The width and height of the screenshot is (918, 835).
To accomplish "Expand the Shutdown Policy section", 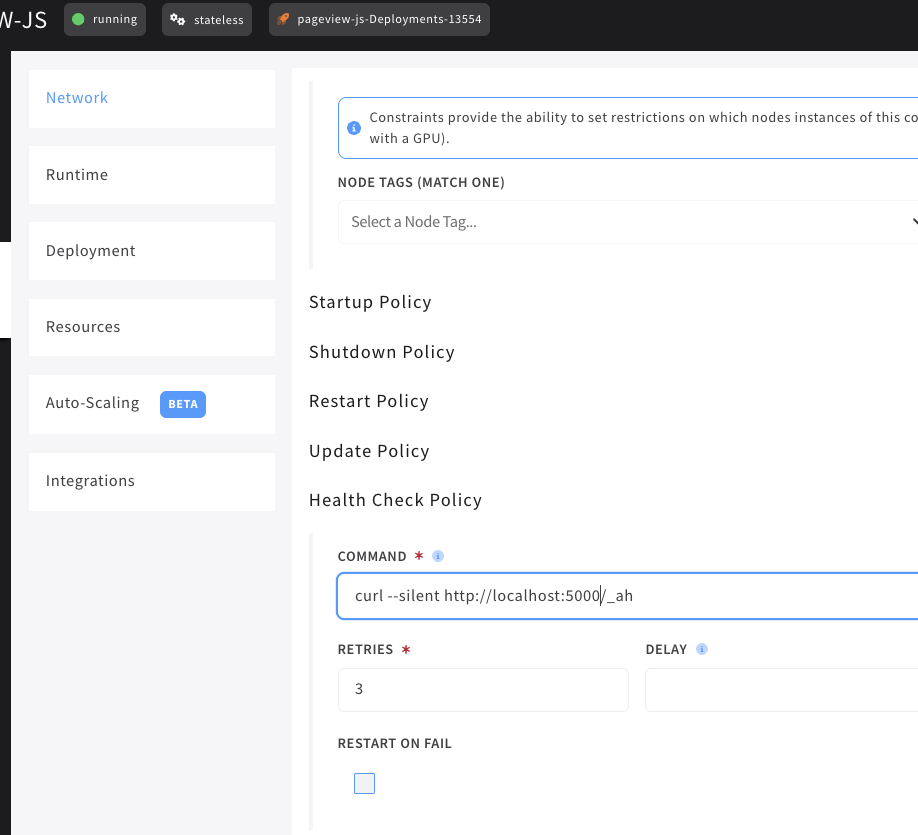I will tap(381, 352).
